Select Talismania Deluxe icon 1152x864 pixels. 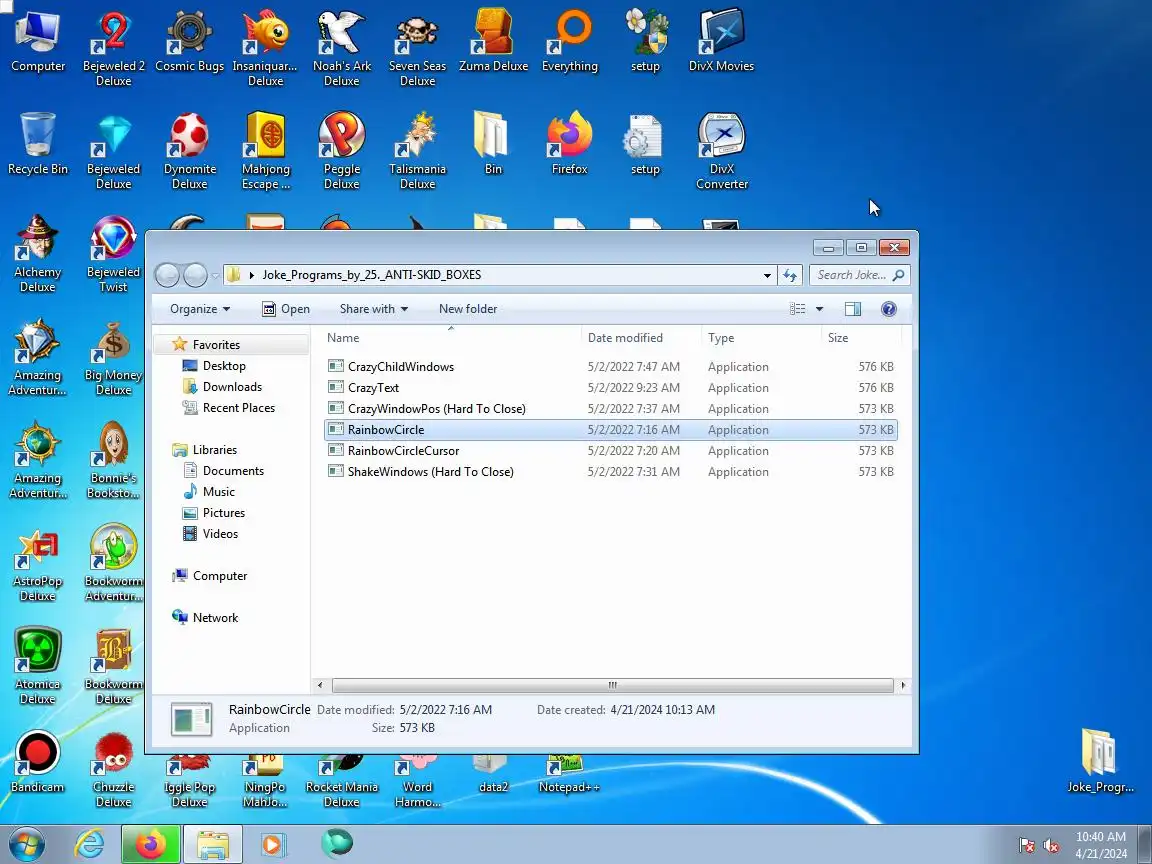pyautogui.click(x=417, y=150)
